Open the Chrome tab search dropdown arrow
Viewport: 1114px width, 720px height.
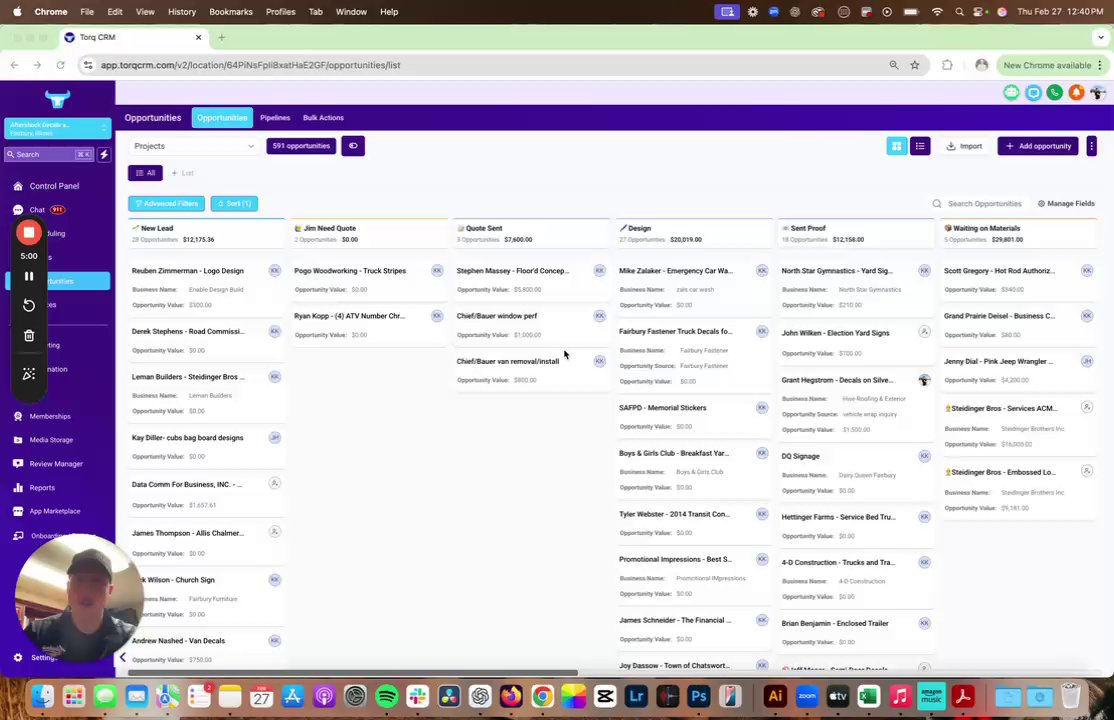1101,37
